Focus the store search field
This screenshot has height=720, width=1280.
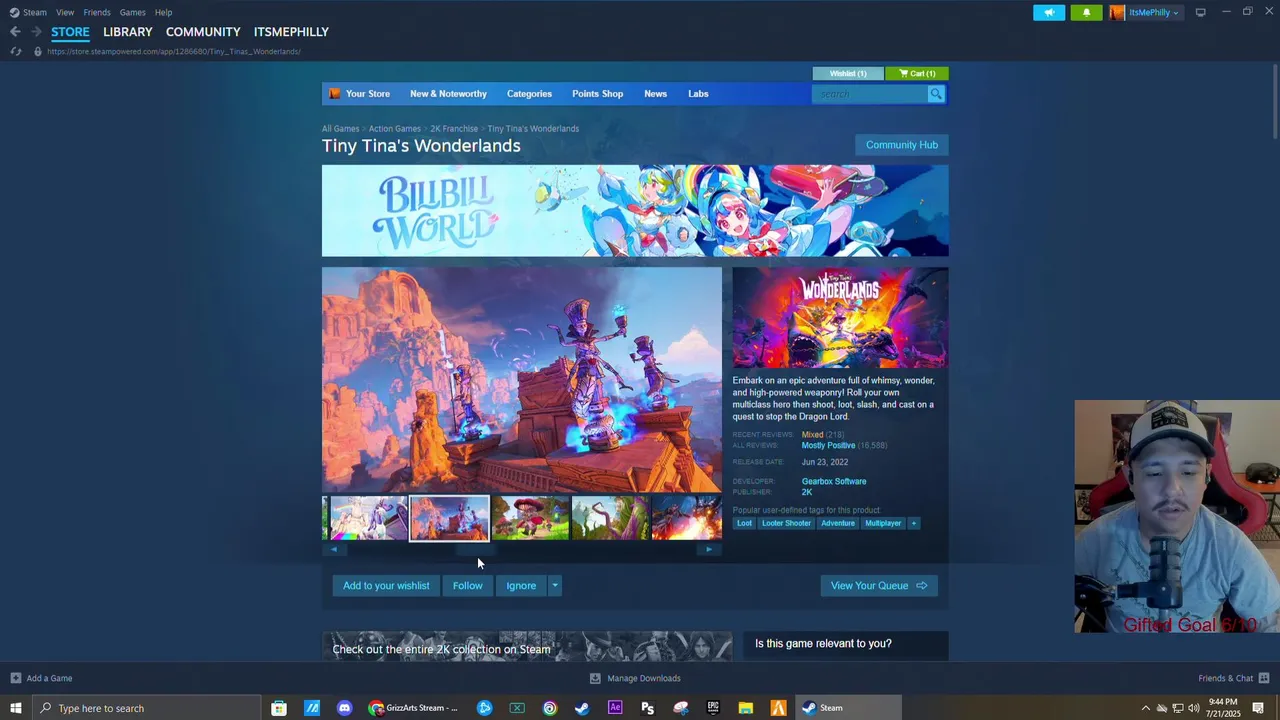tap(871, 94)
